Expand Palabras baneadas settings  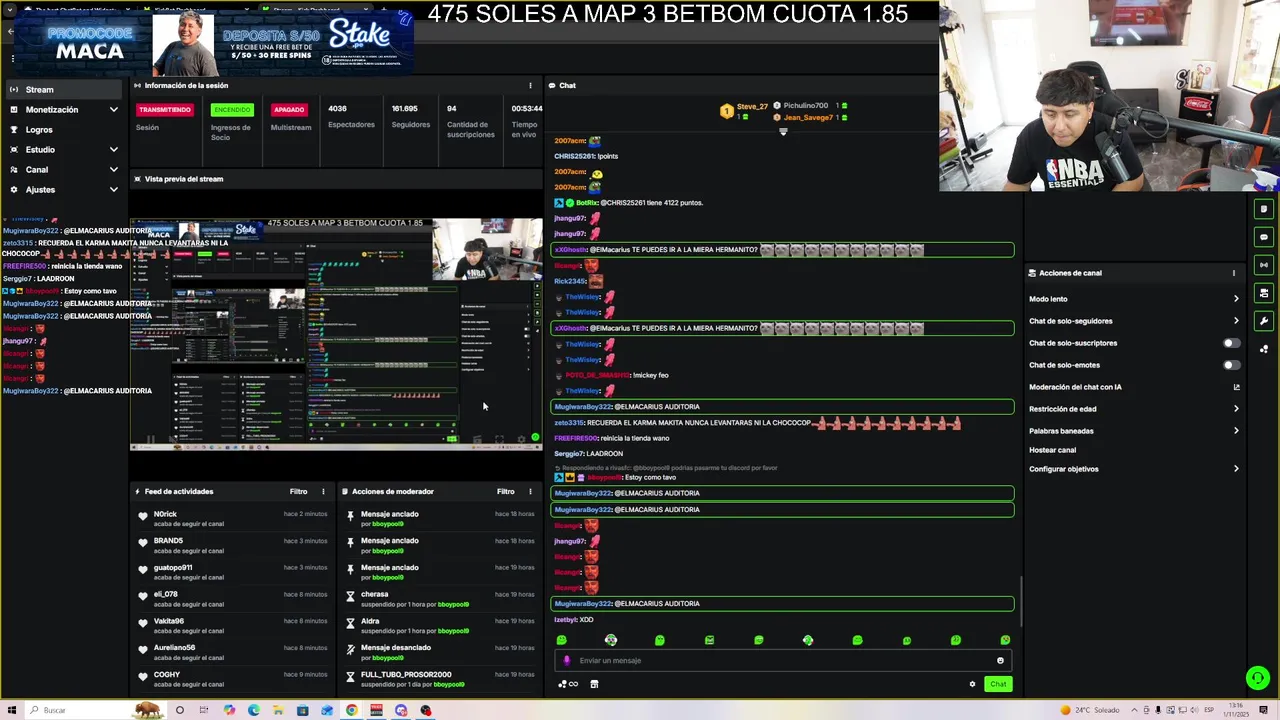(x=1236, y=431)
